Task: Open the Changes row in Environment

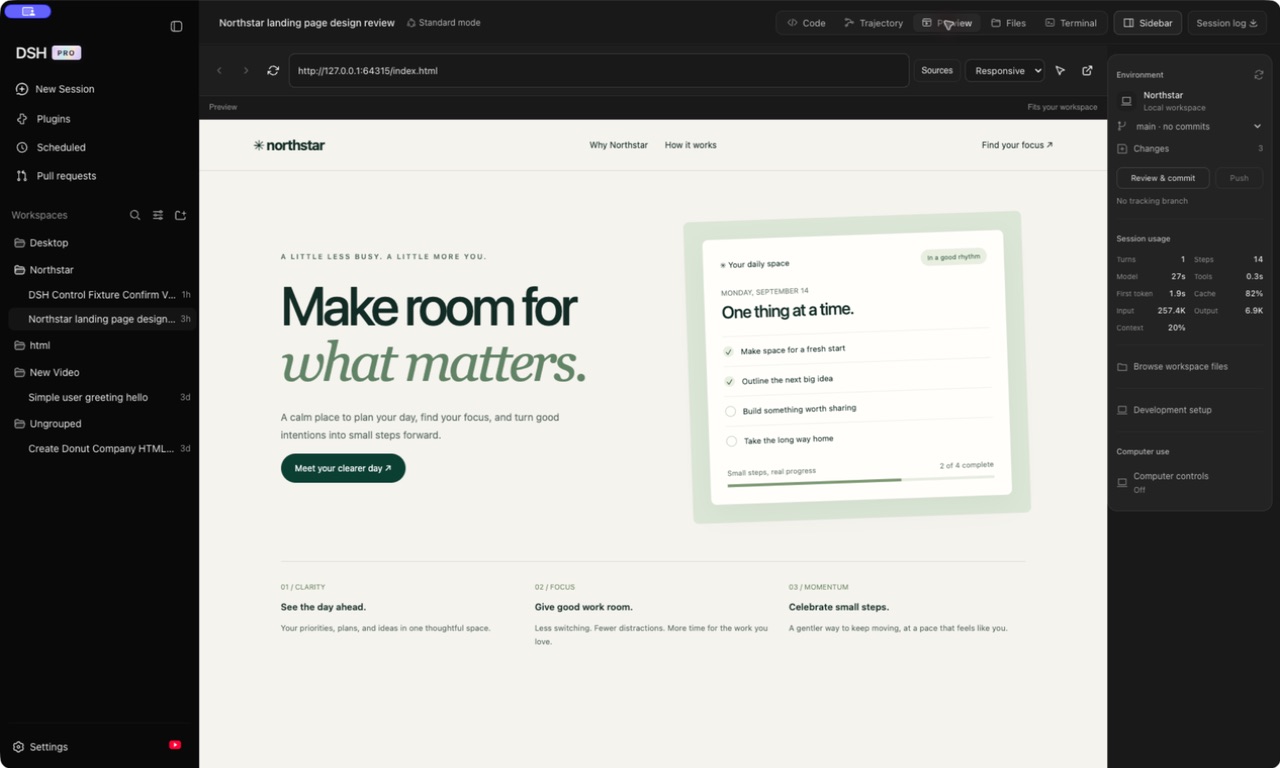Action: tap(1190, 149)
